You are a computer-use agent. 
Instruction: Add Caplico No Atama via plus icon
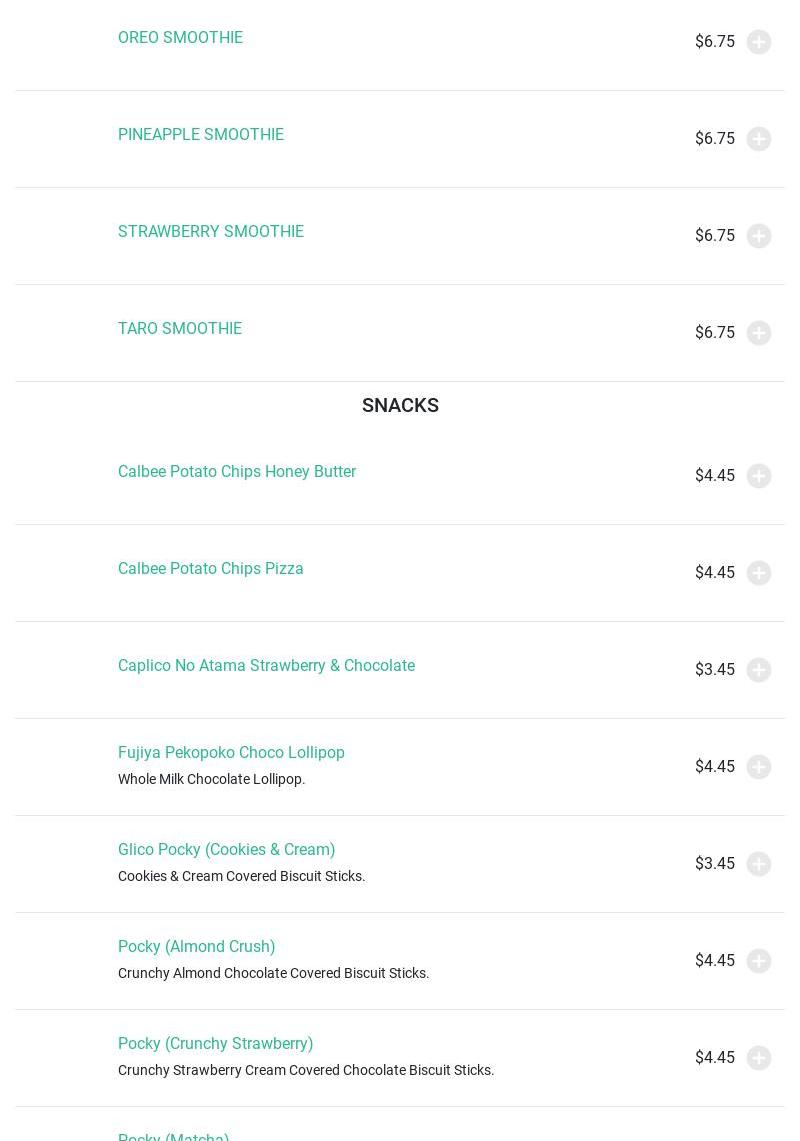(759, 670)
